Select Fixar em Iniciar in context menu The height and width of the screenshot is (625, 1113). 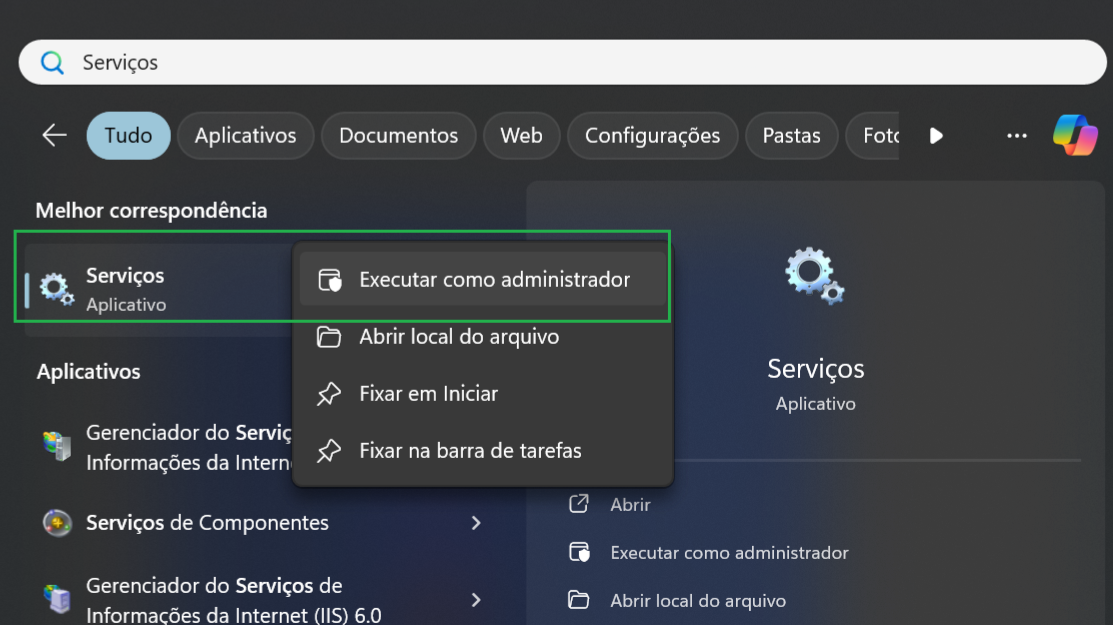pos(428,393)
